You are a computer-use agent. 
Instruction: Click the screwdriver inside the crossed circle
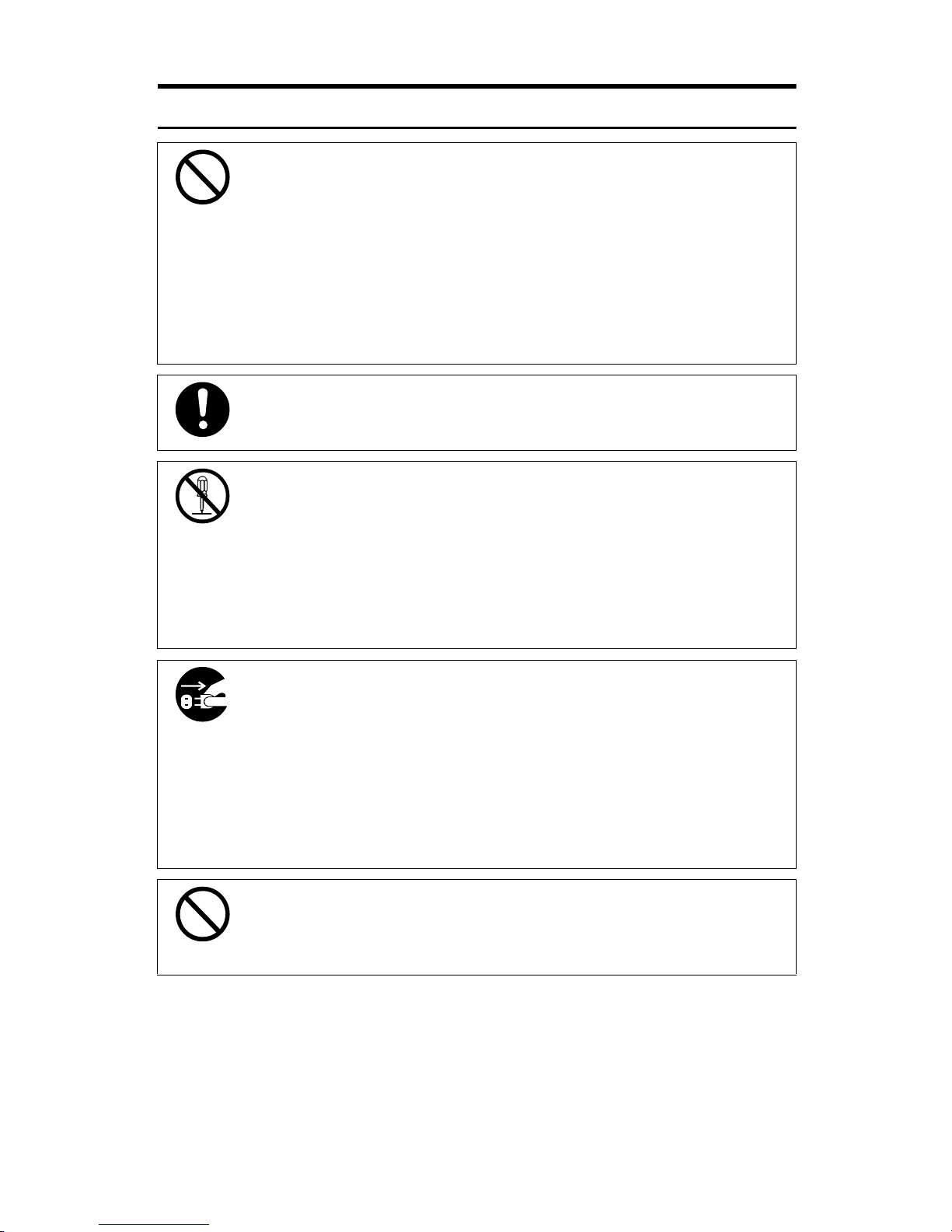(203, 491)
